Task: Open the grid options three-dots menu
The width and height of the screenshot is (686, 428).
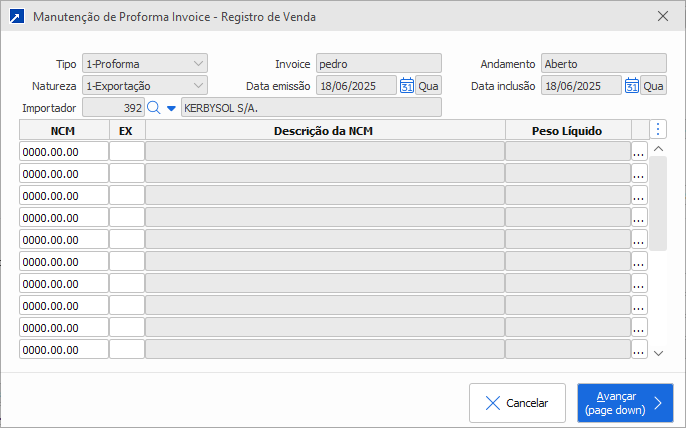Action: coord(657,129)
